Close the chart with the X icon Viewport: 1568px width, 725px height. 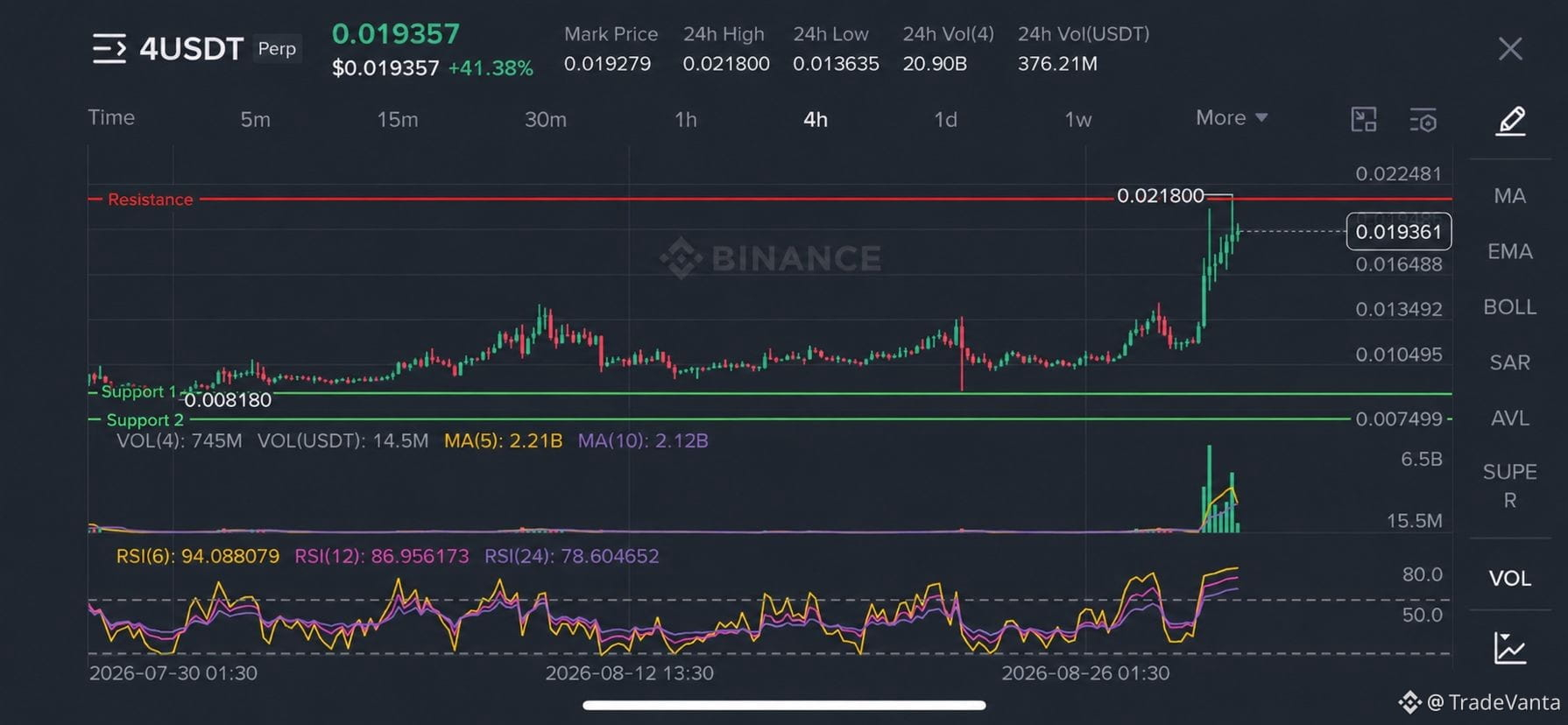1510,49
